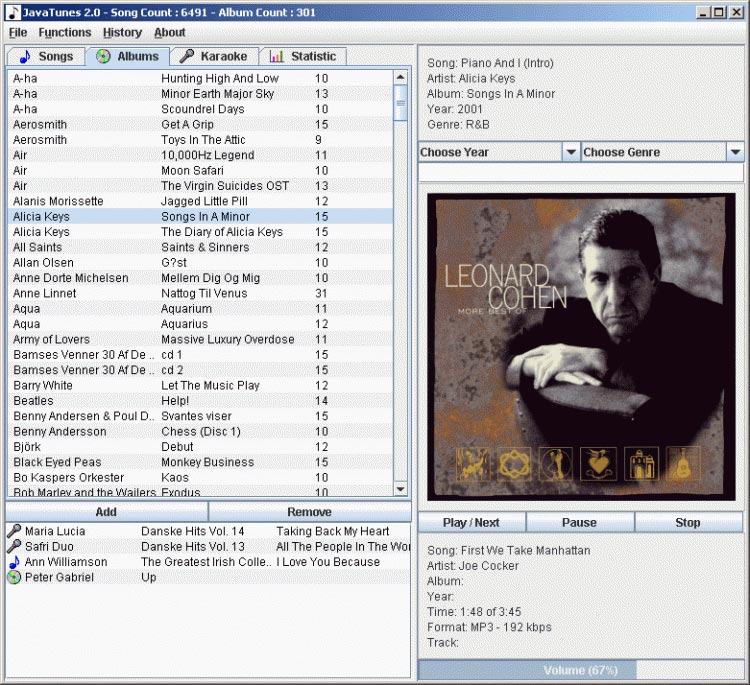Open the Choose Genre dropdown
750x685 pixels.
pyautogui.click(x=735, y=152)
